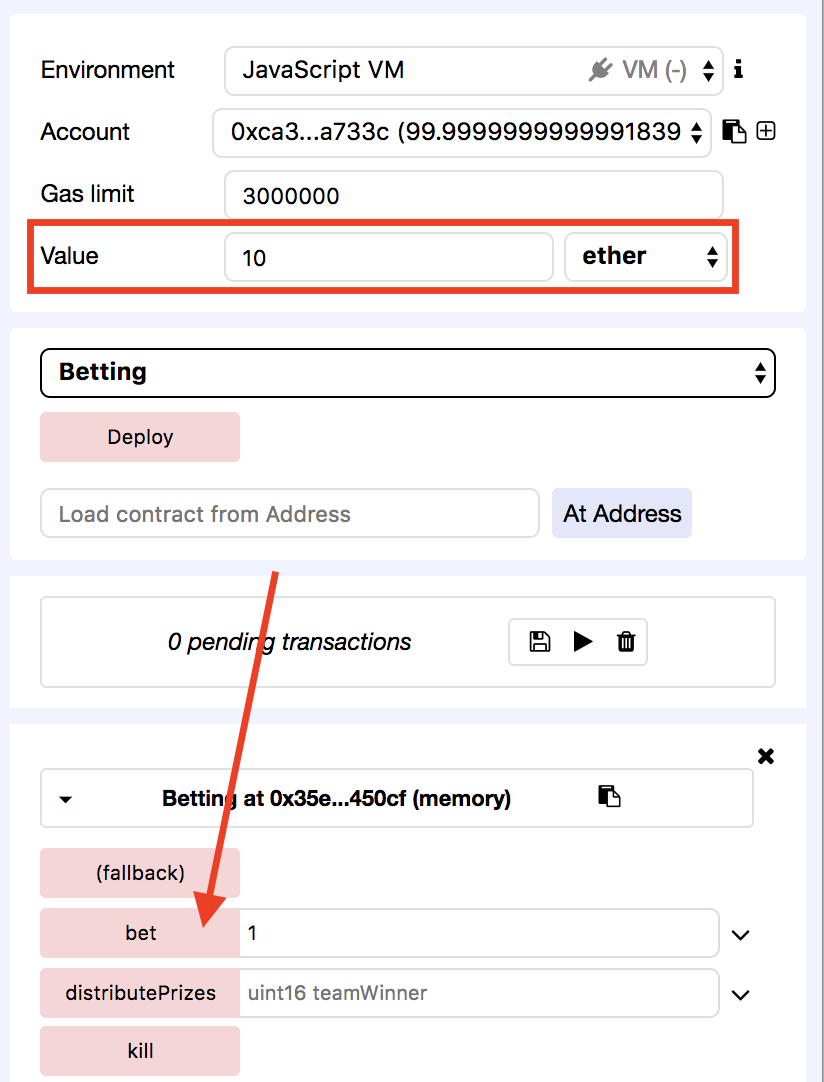Click the Load contract from Address field
Image resolution: width=824 pixels, height=1082 pixels.
point(290,513)
